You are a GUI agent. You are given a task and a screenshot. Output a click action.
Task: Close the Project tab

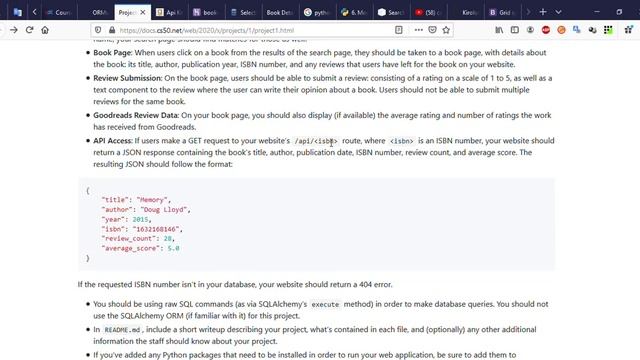pos(143,12)
